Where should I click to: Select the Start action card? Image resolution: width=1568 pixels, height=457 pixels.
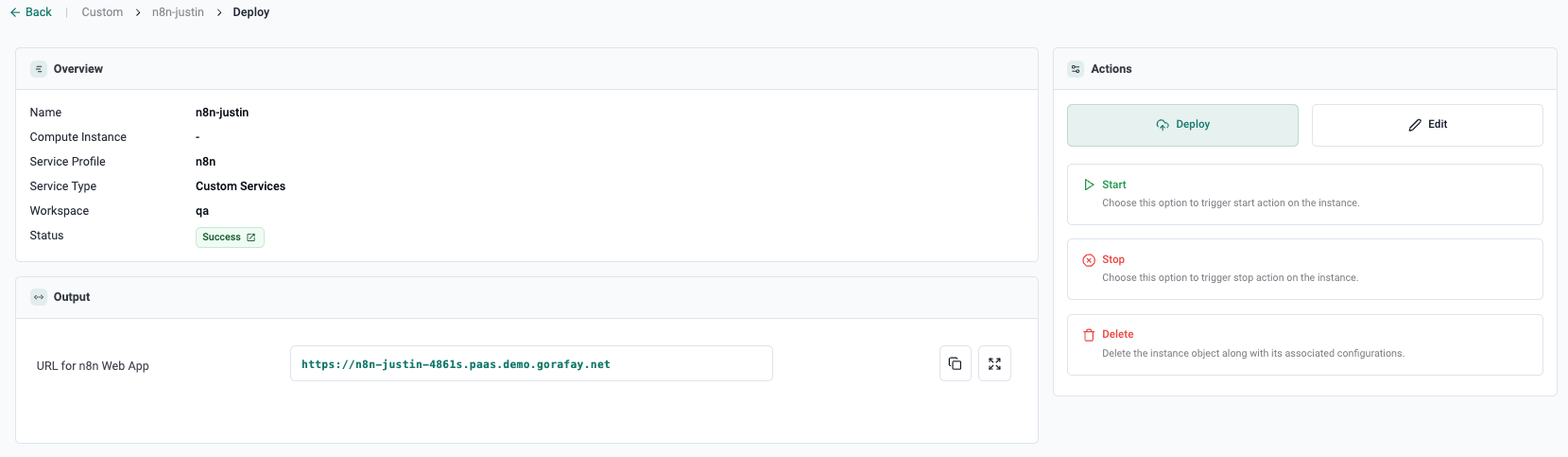pyautogui.click(x=1304, y=195)
